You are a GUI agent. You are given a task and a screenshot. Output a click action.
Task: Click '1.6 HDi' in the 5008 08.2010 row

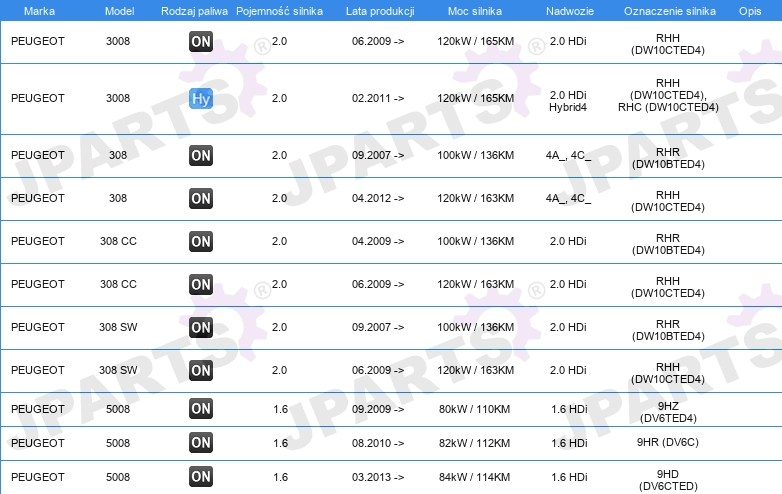[569, 443]
